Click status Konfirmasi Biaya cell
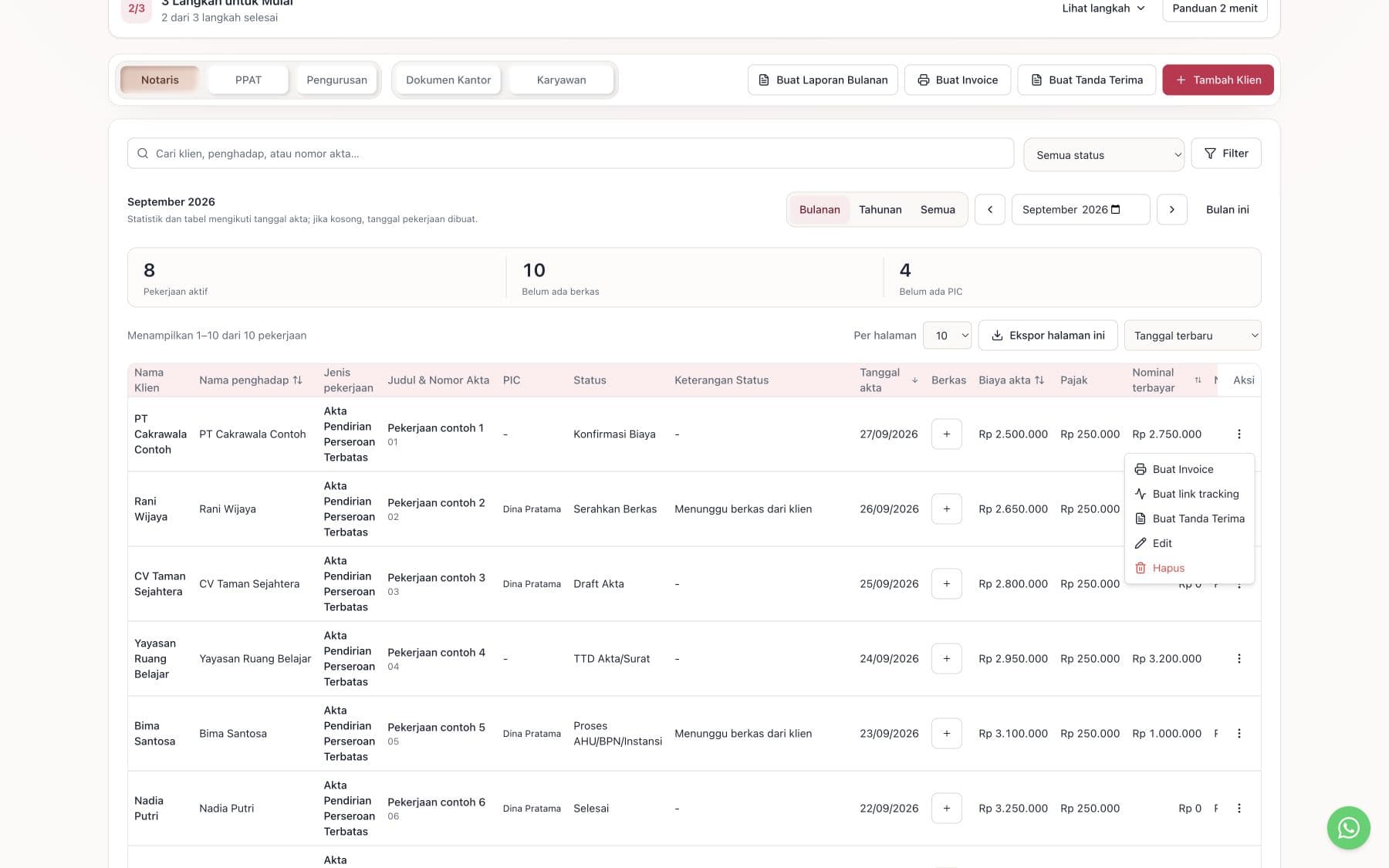 614,434
